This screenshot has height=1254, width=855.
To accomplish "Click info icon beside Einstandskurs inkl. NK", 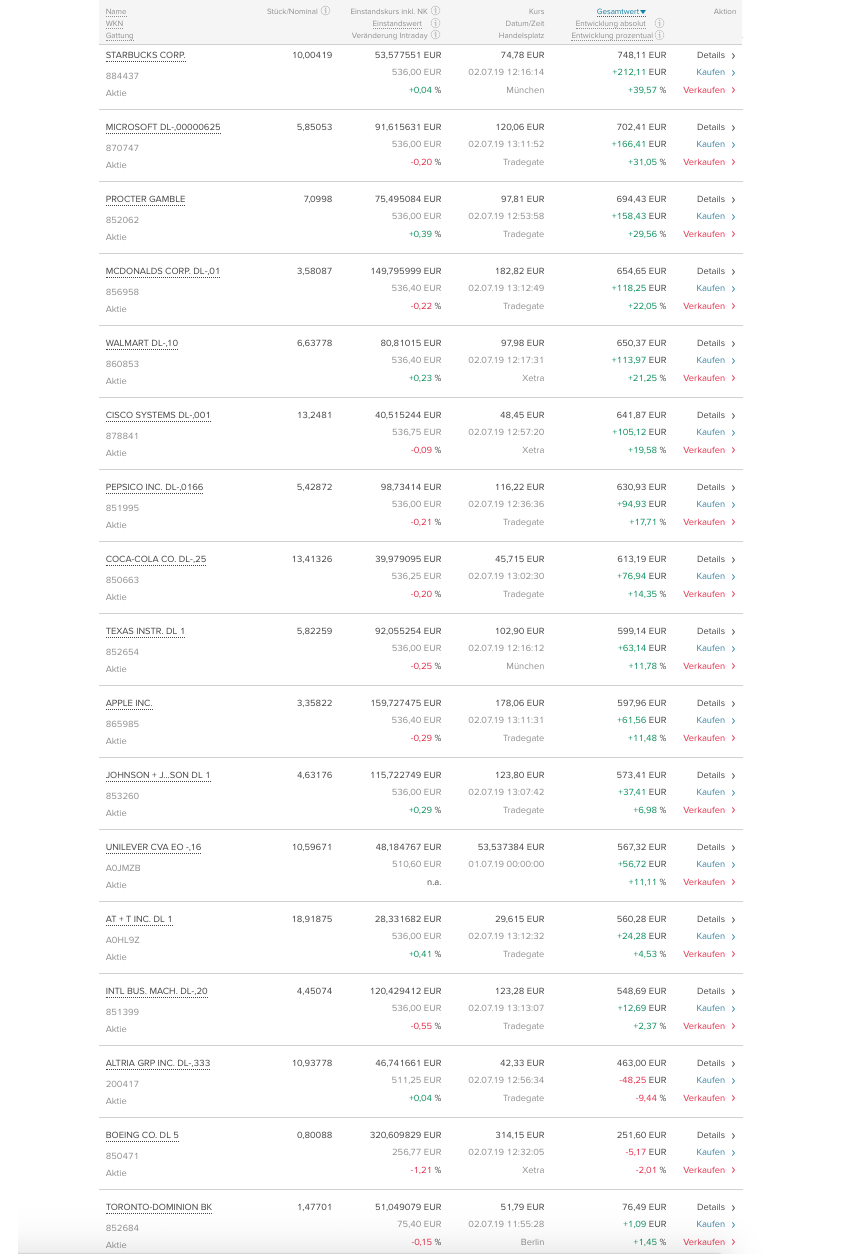I will (436, 11).
